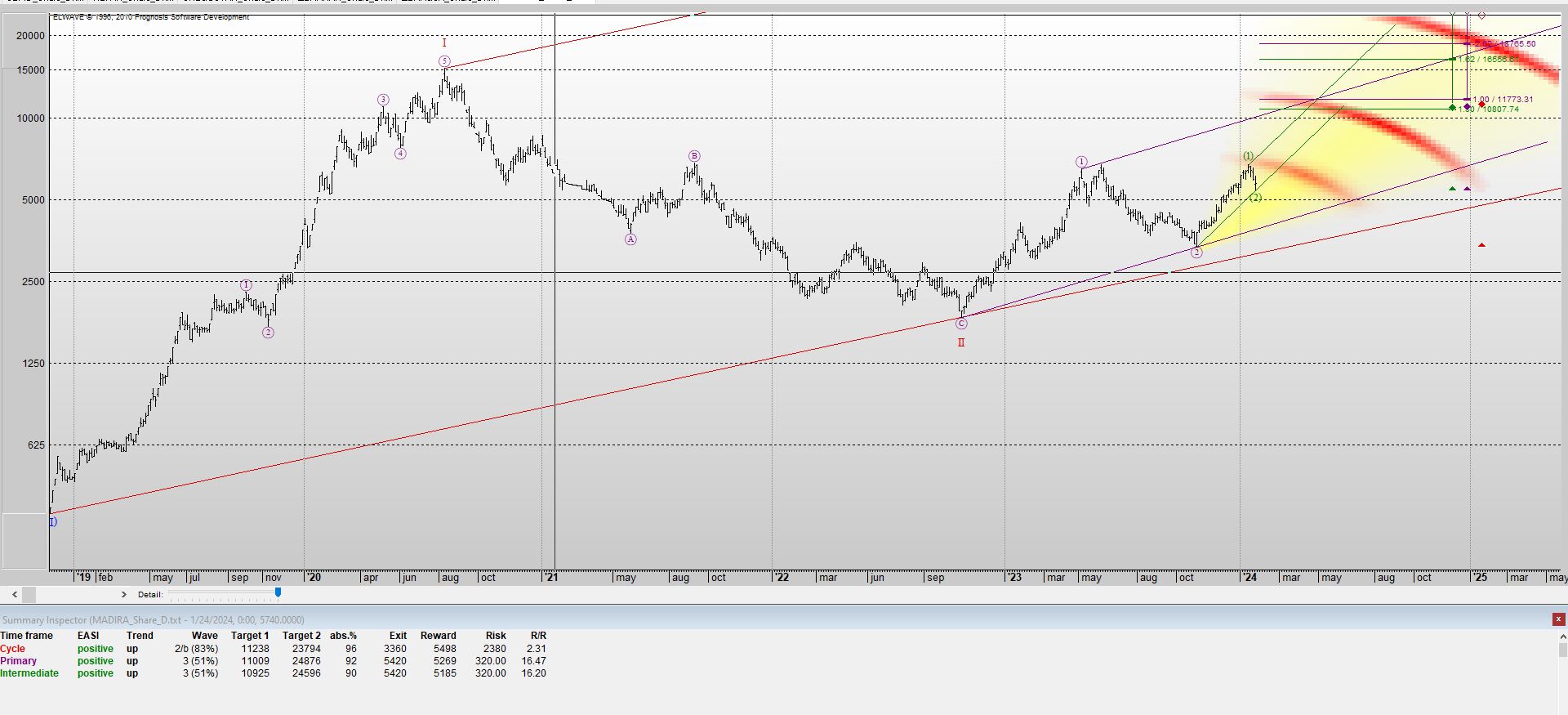Click the 16.47 risk-reward value
1568x715 pixels.
534,661
